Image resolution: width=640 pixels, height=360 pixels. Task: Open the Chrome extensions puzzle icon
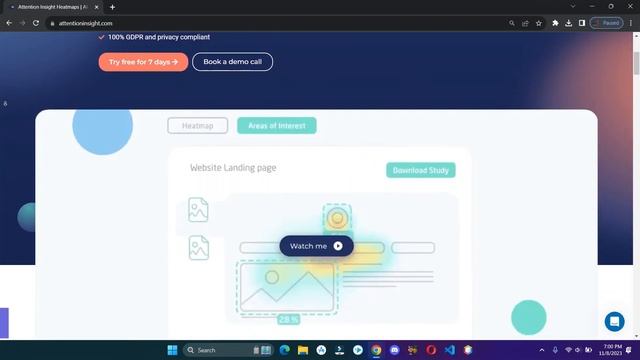(x=555, y=23)
